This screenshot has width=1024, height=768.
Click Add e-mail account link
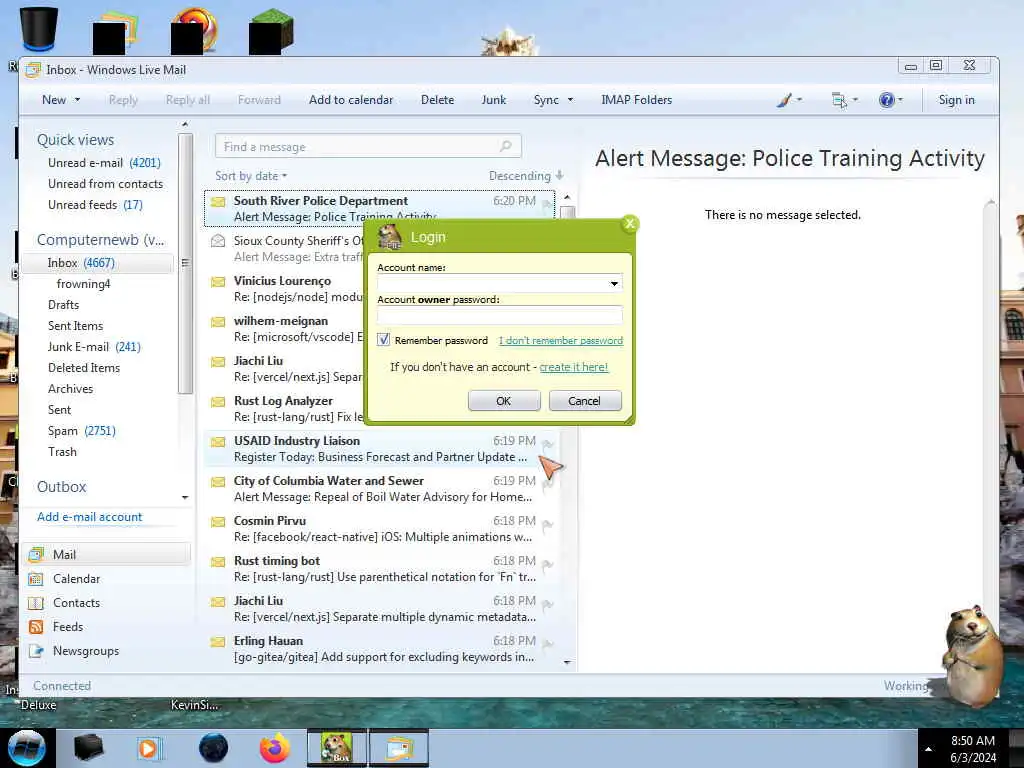[x=89, y=517]
